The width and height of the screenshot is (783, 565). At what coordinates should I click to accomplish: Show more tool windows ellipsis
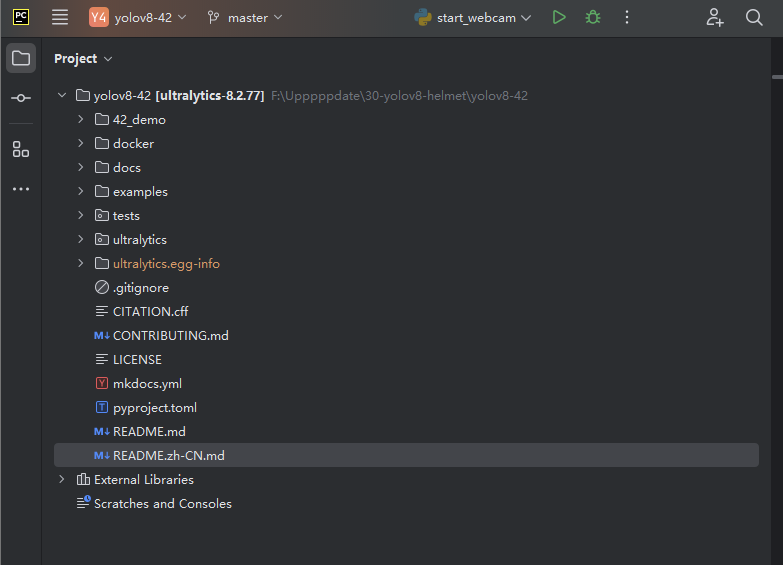point(21,189)
